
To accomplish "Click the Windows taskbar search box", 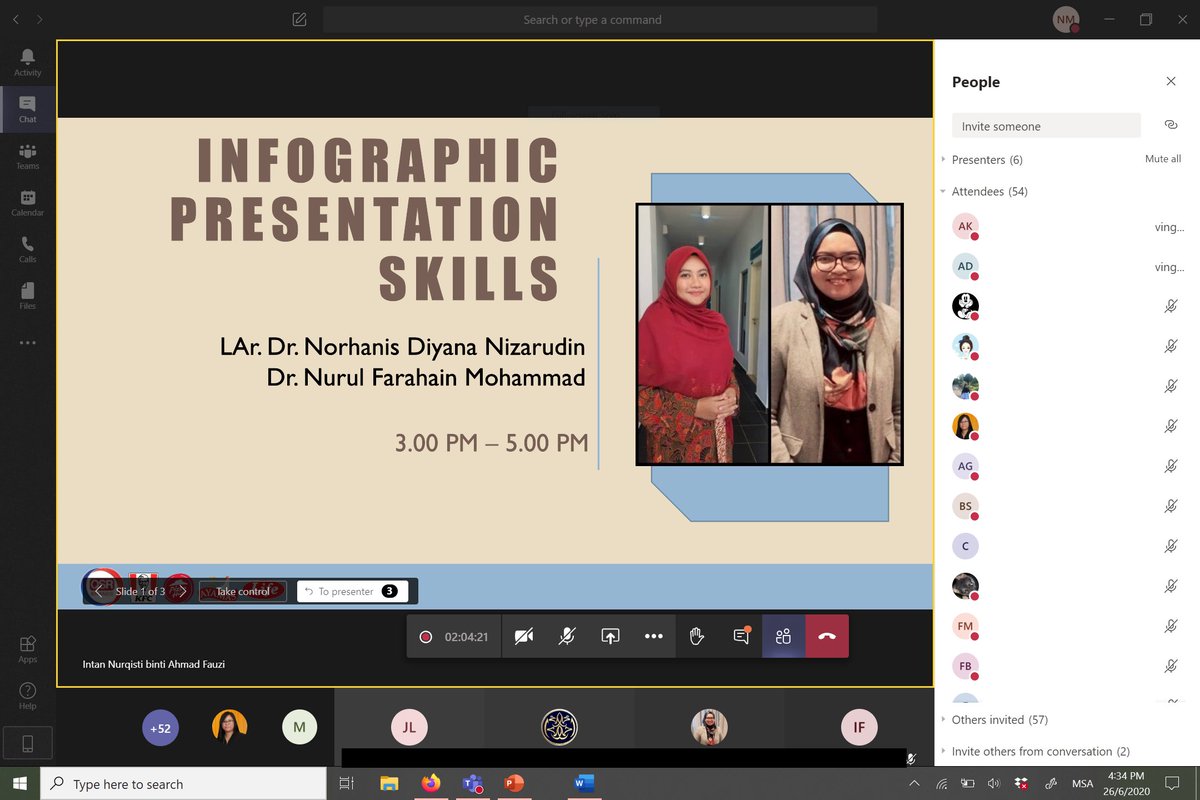I will pos(183,784).
